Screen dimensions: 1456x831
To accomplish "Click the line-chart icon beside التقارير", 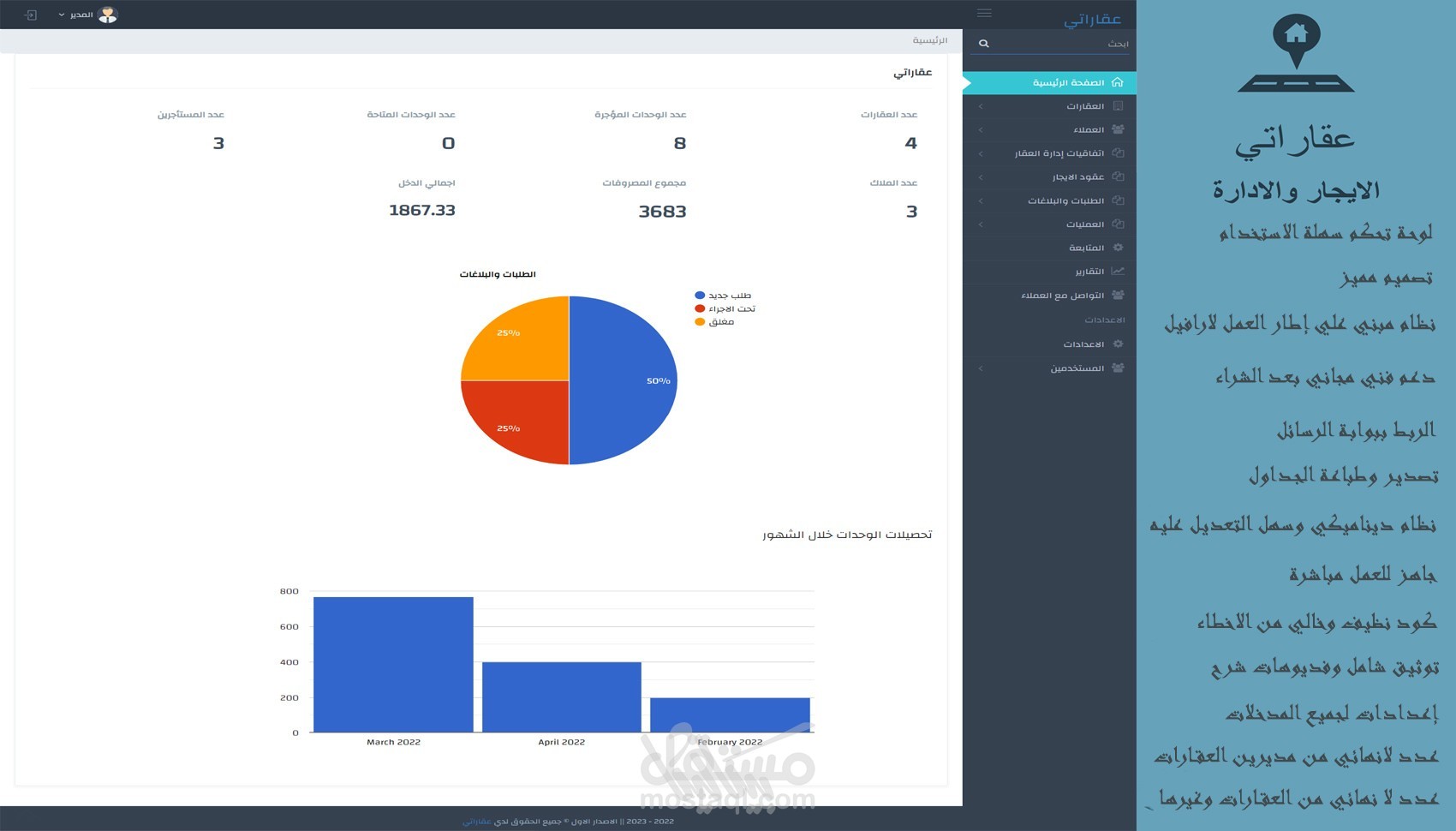I will [x=1118, y=271].
